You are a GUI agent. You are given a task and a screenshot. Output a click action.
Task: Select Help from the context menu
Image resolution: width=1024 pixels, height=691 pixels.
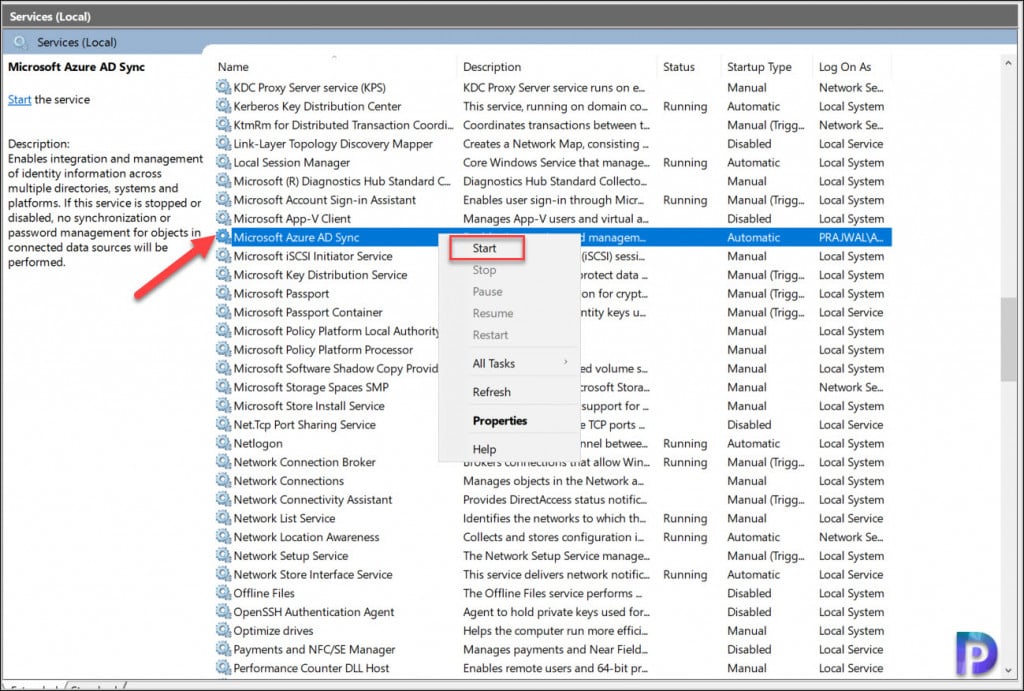(484, 449)
